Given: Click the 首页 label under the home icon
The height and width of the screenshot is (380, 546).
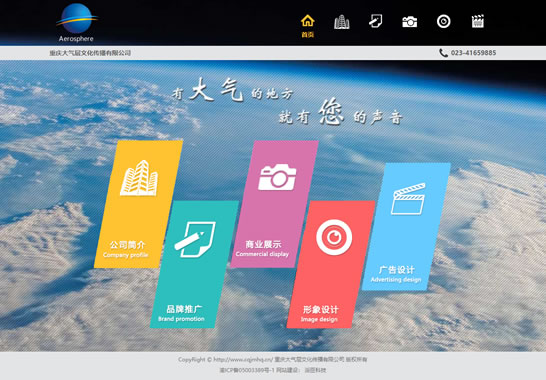Looking at the screenshot, I should (x=307, y=34).
